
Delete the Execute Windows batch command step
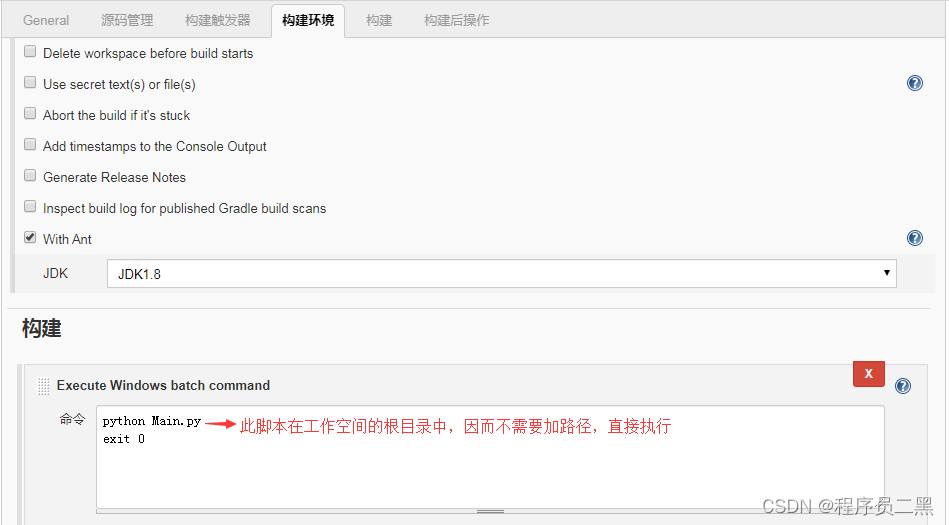click(x=869, y=374)
